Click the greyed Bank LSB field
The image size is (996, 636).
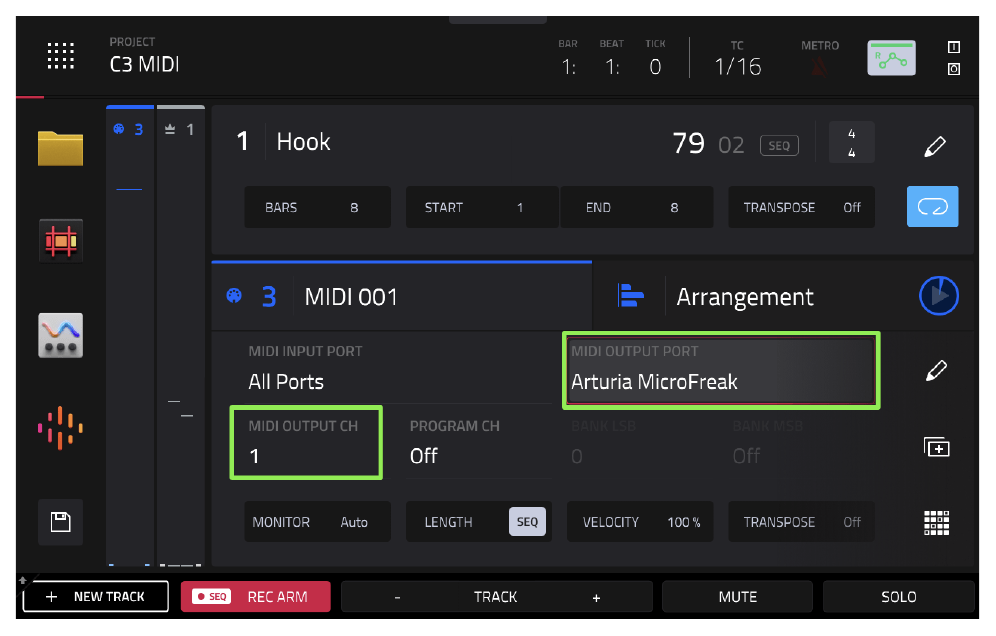pos(640,442)
